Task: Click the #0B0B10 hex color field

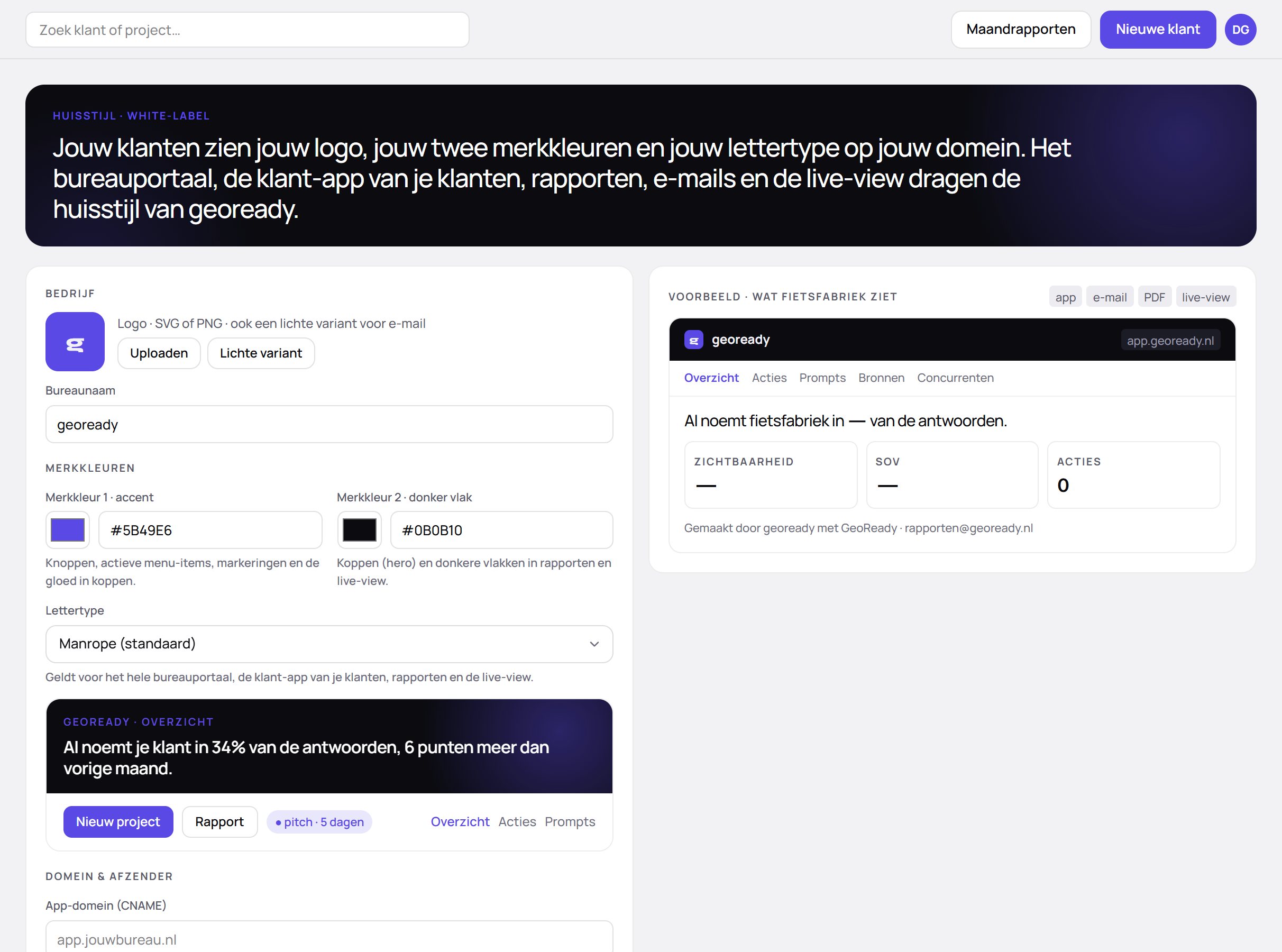Action: tap(501, 529)
